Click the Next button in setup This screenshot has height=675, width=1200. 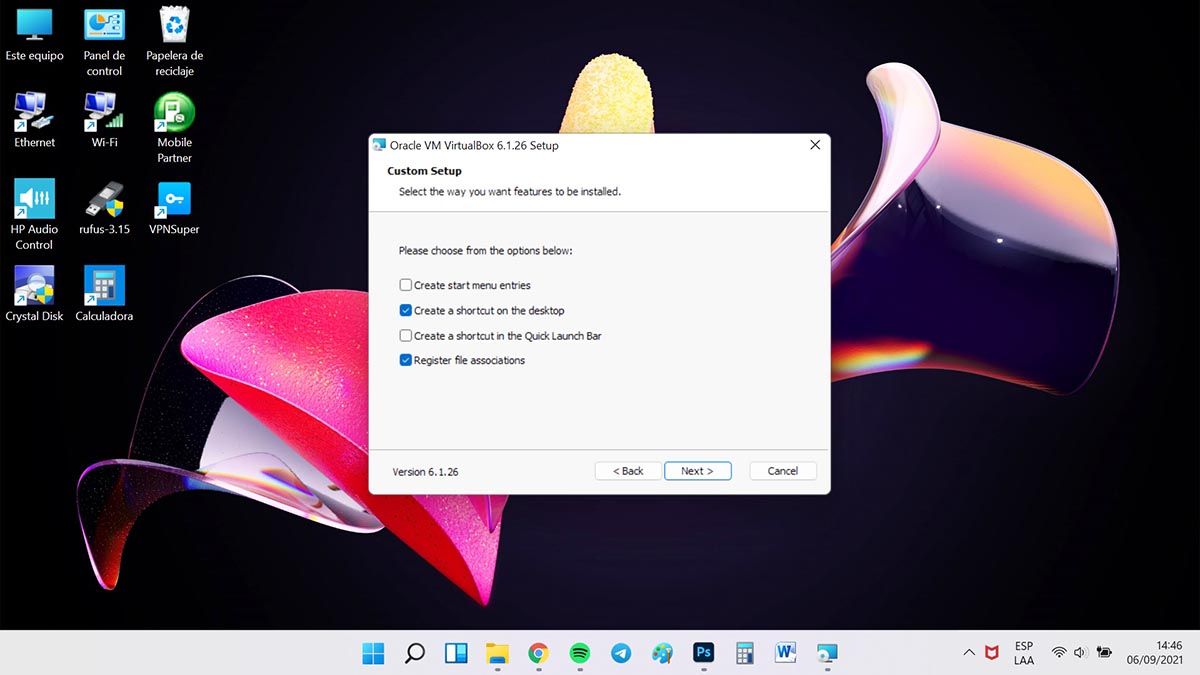point(697,471)
